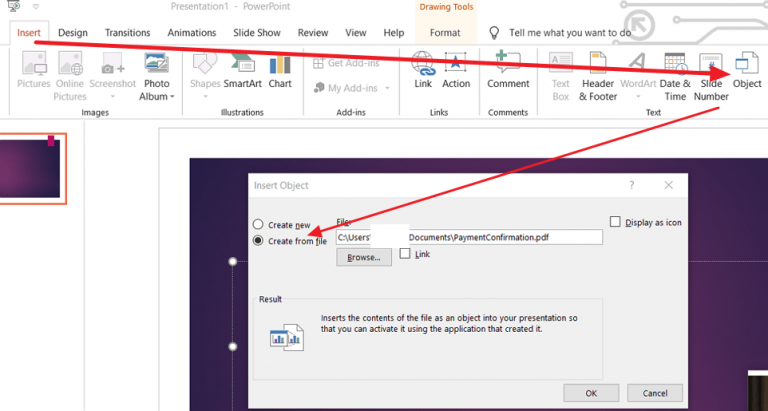Open the Quick Access Toolbar customize arrow

36,6
